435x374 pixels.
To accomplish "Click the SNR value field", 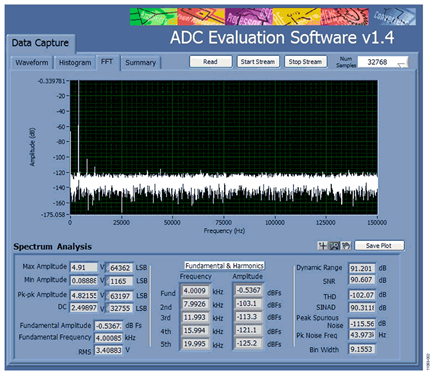I will point(362,280).
